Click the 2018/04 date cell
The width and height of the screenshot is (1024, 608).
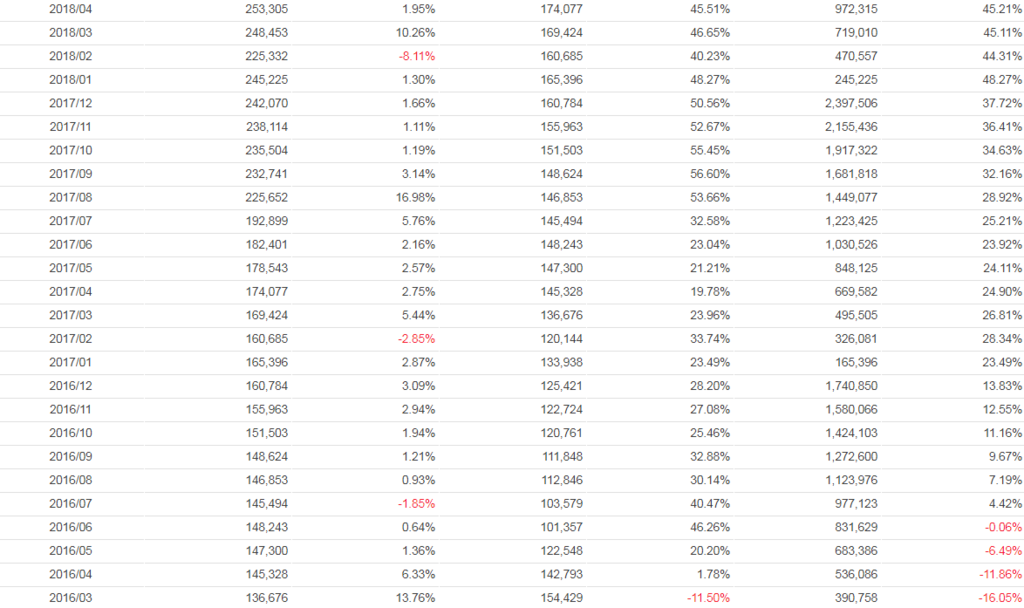pyautogui.click(x=68, y=9)
